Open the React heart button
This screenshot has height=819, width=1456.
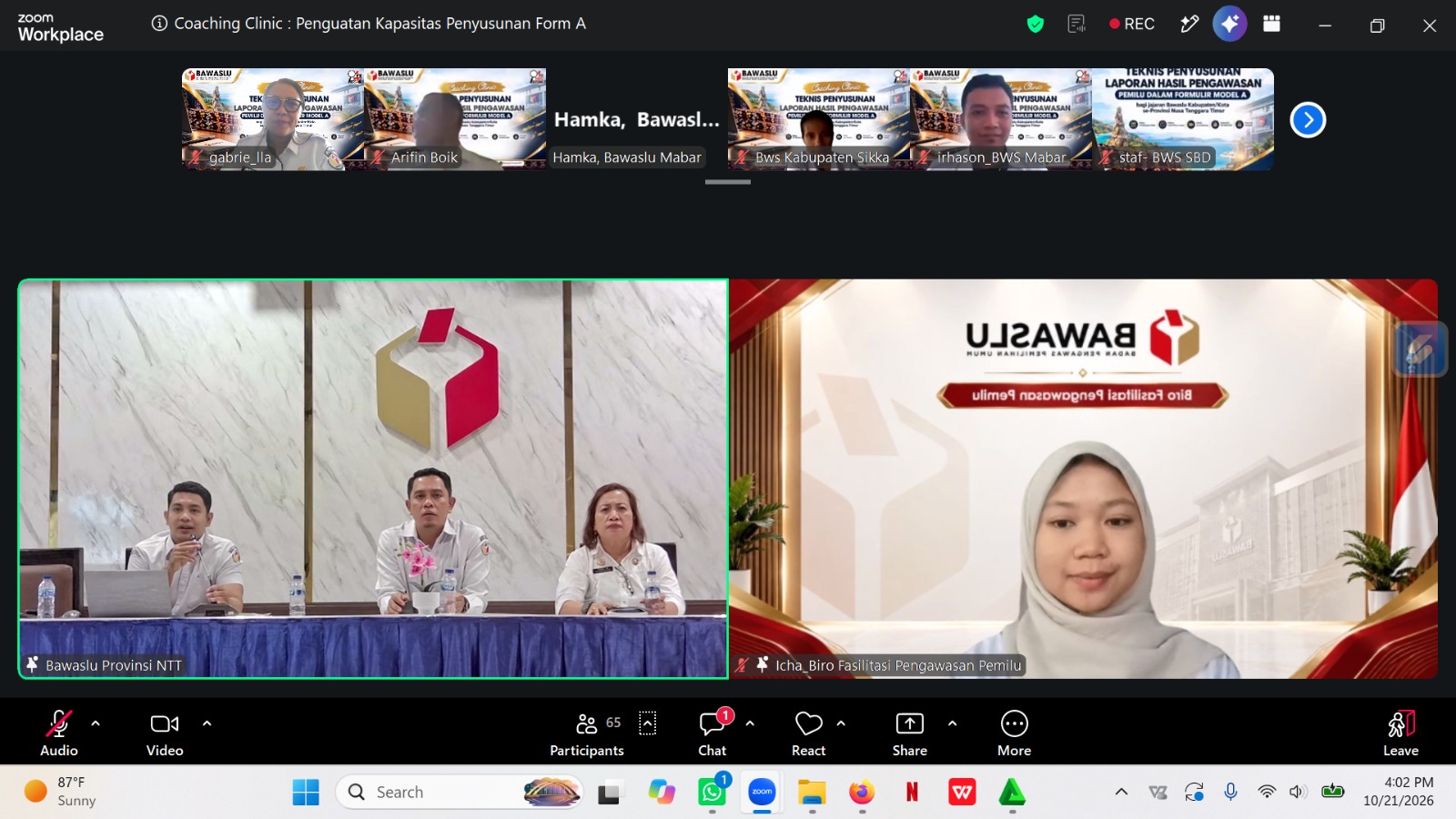tap(808, 733)
